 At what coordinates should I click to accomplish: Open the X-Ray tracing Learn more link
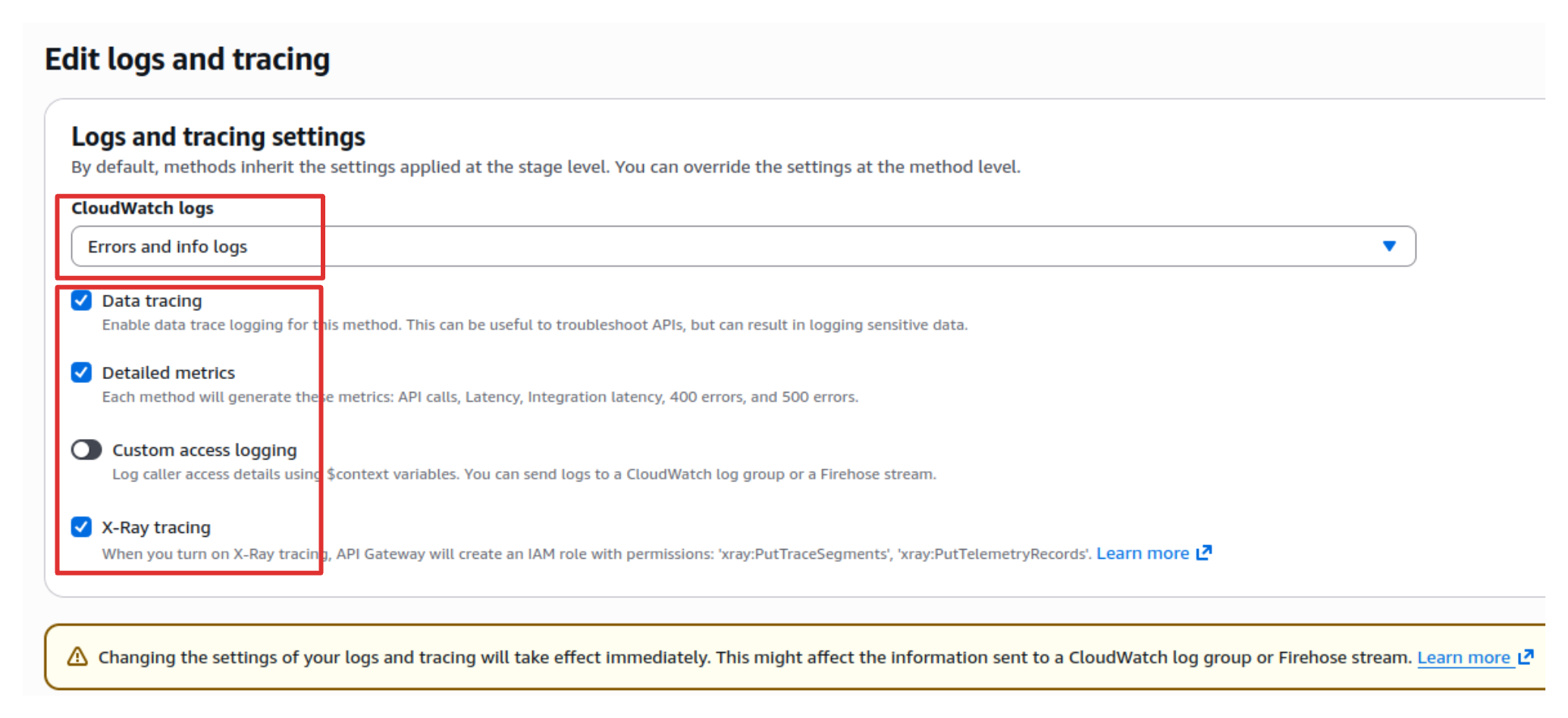pos(1142,553)
